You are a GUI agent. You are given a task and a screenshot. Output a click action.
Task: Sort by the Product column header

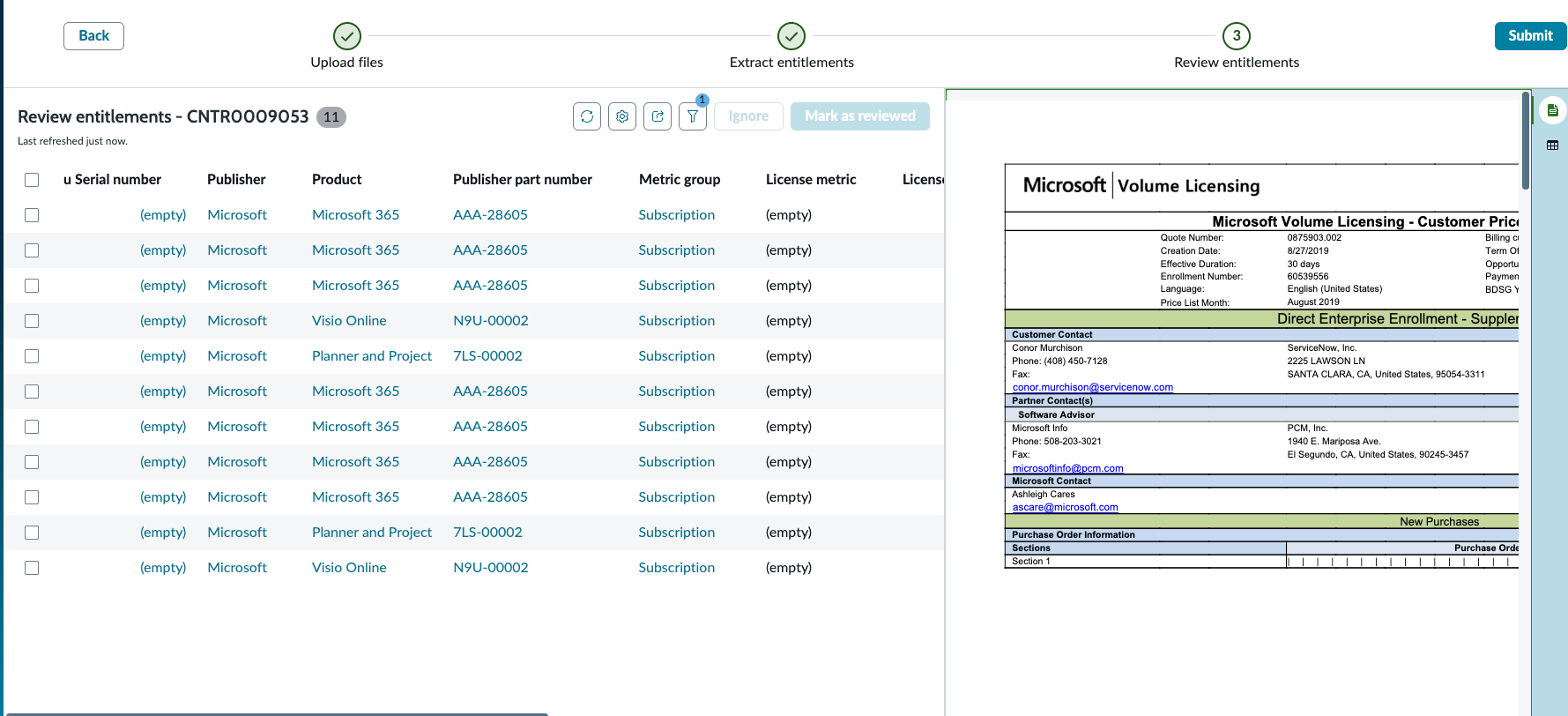(337, 180)
